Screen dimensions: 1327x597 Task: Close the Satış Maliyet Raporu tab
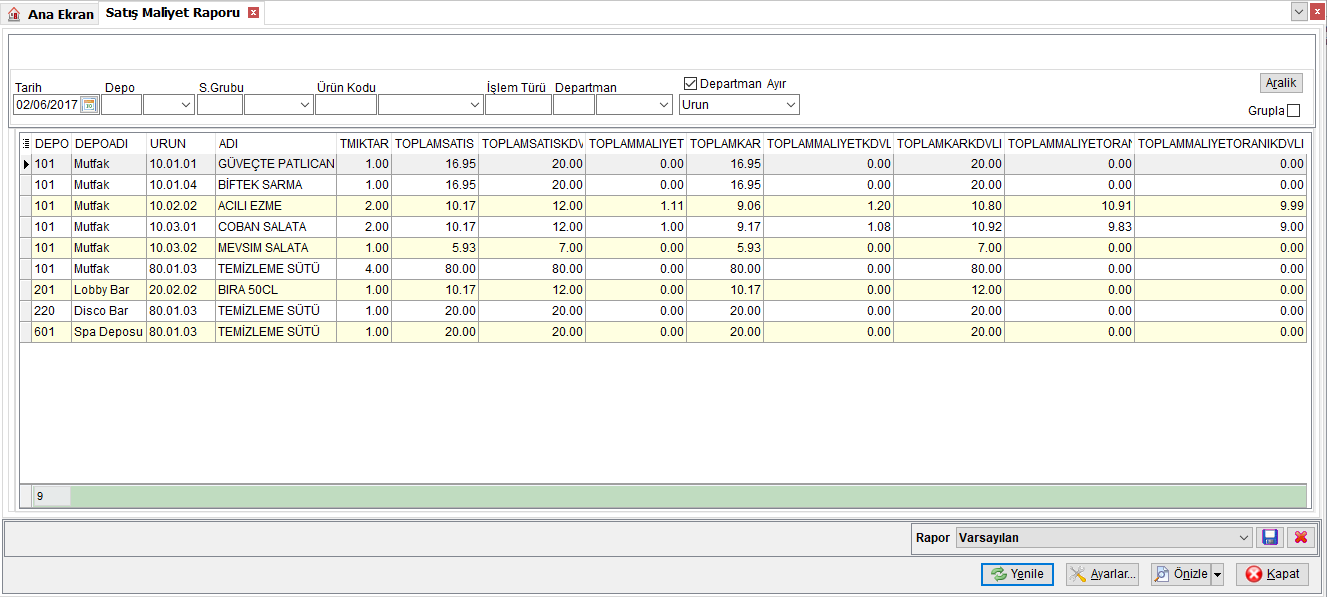(x=253, y=13)
